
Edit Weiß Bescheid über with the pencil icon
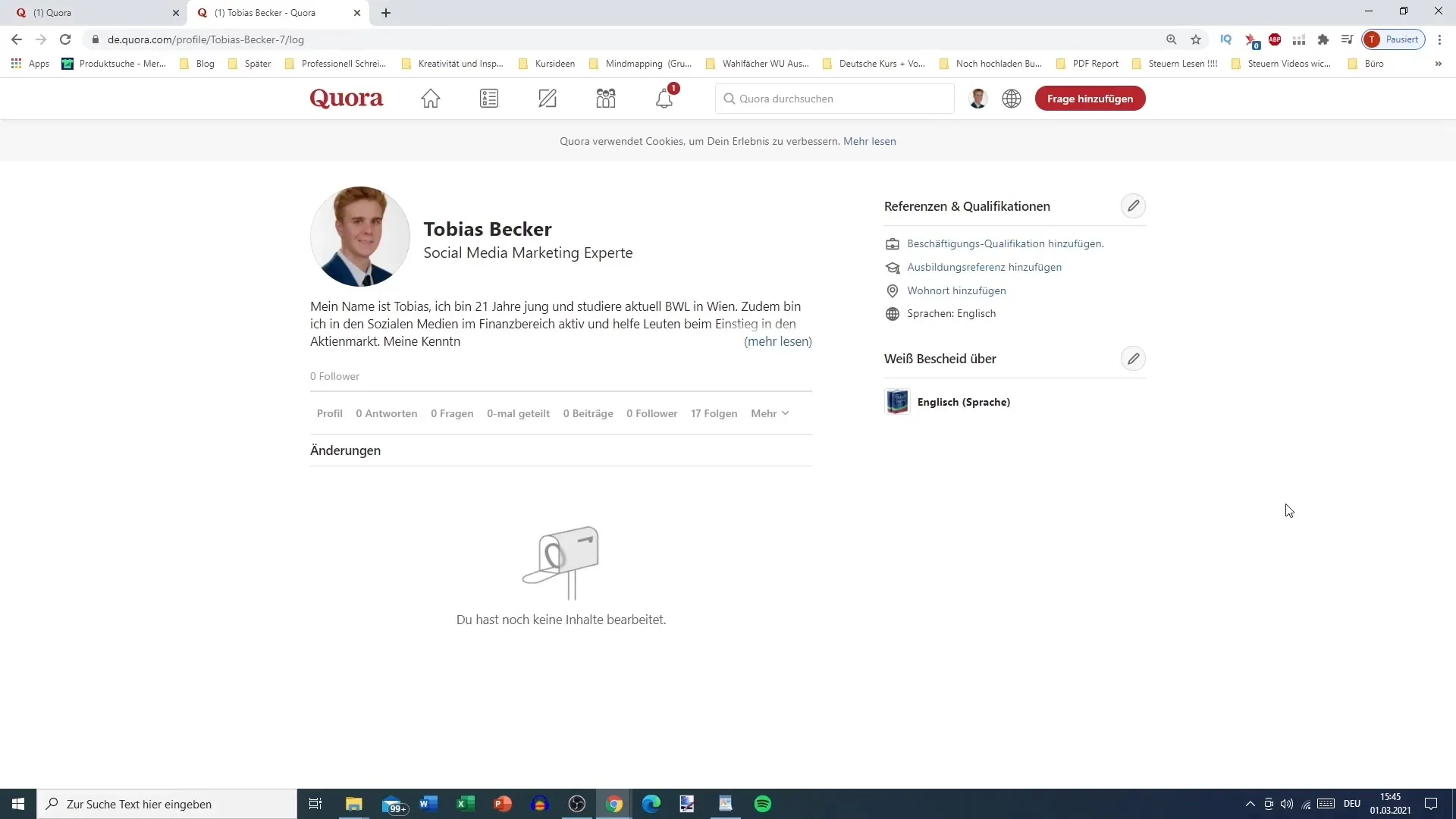(x=1133, y=359)
